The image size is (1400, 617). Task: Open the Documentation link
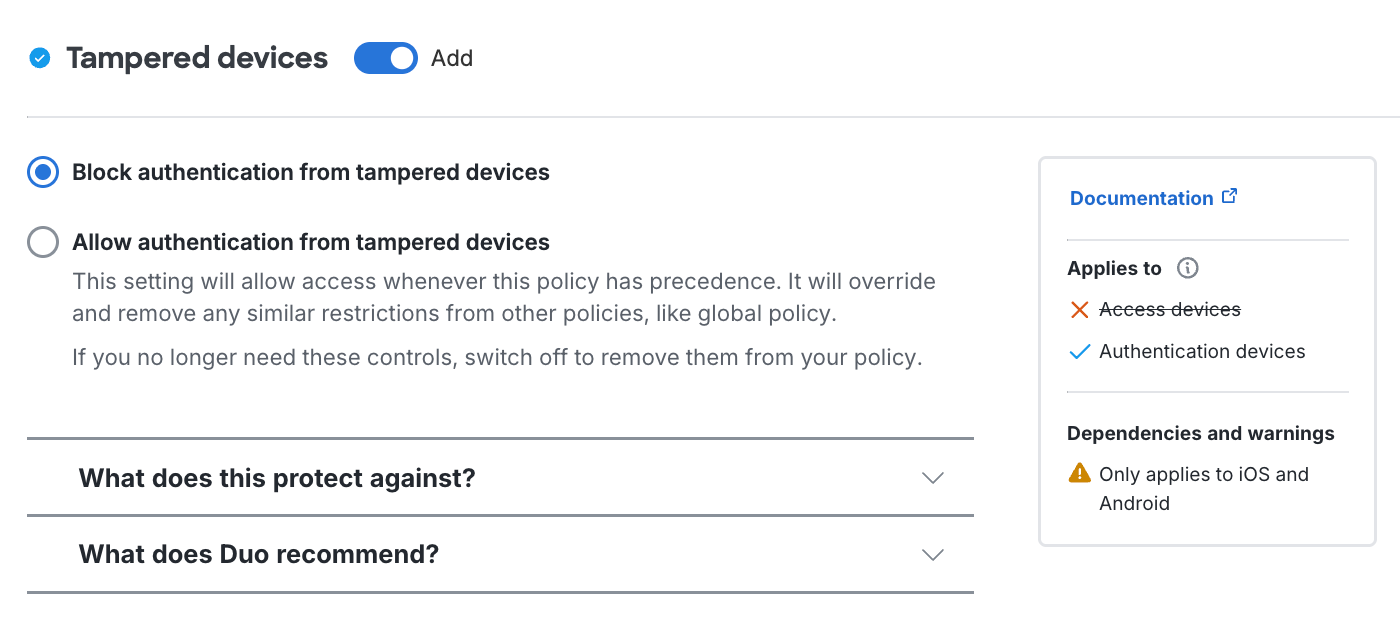click(x=1141, y=197)
